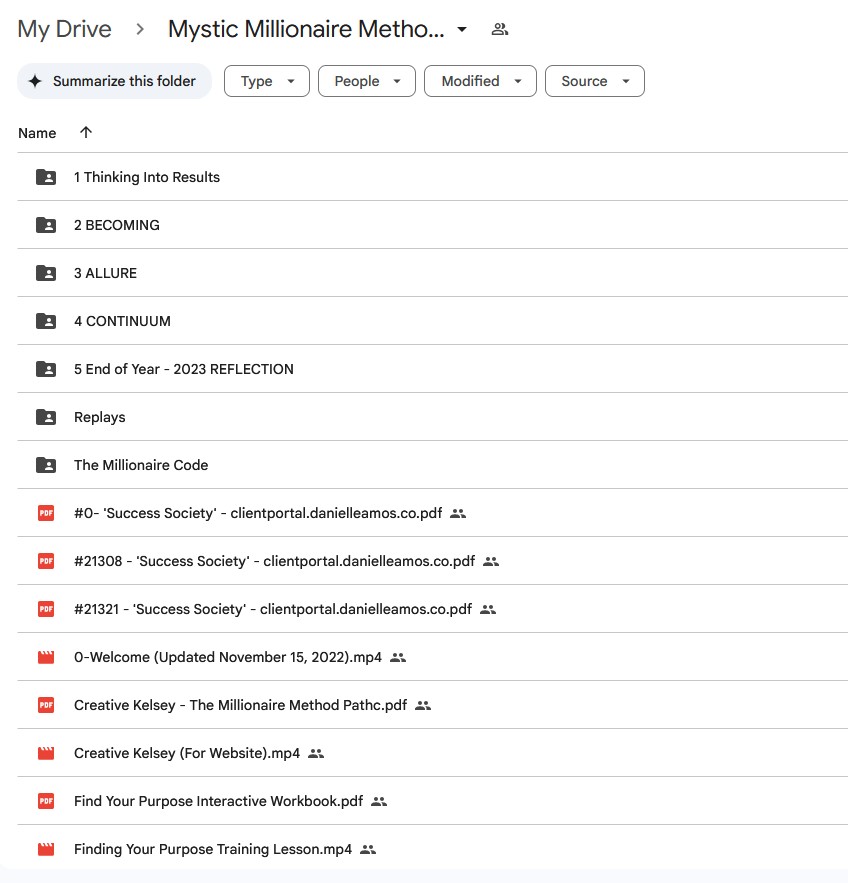Open the People filter dropdown

pos(367,81)
